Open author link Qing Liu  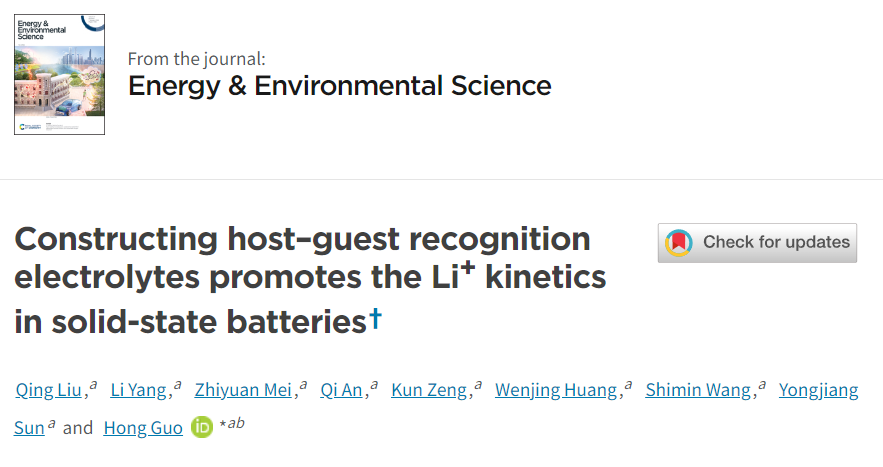pyautogui.click(x=48, y=390)
